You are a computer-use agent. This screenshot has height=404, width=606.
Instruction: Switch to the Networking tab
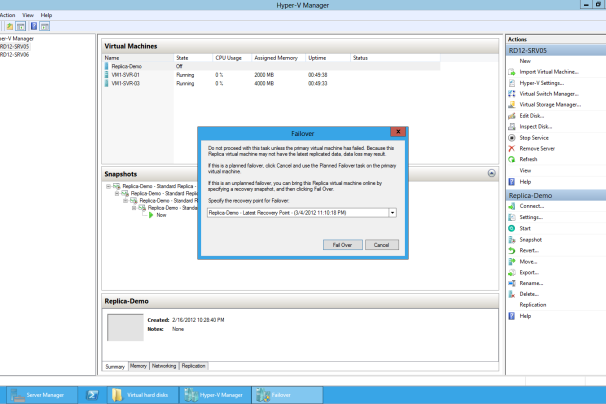pyautogui.click(x=164, y=366)
